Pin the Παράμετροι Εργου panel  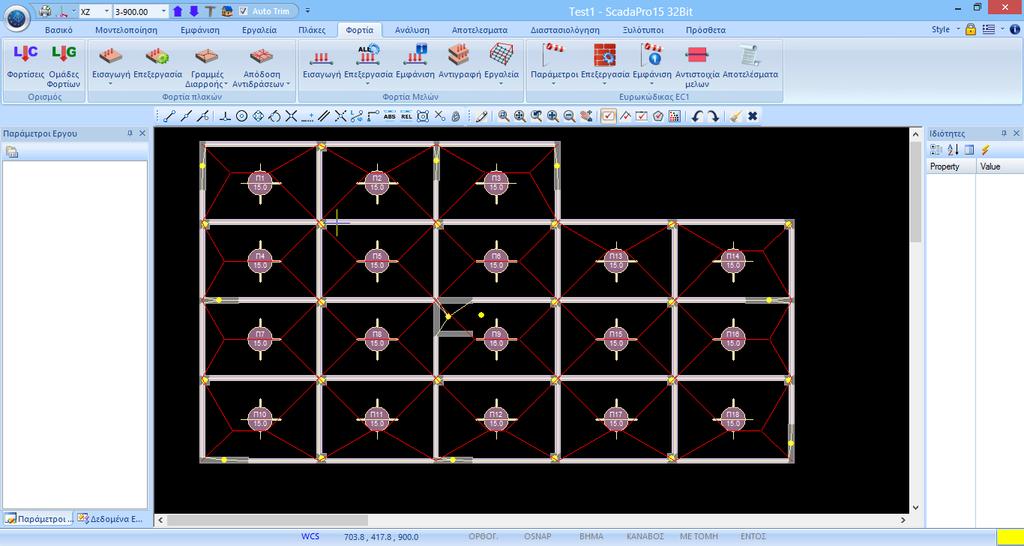(130, 133)
